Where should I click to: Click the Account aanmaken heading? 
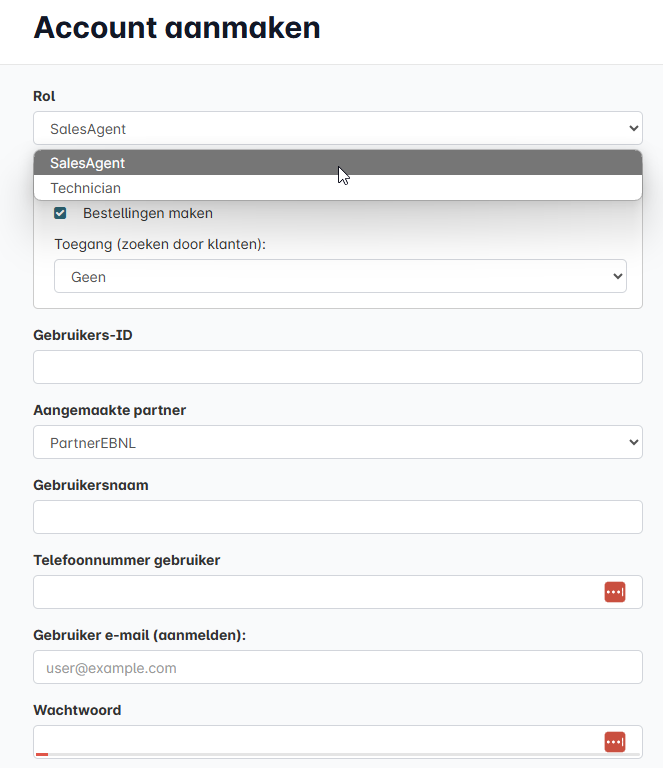(x=177, y=27)
